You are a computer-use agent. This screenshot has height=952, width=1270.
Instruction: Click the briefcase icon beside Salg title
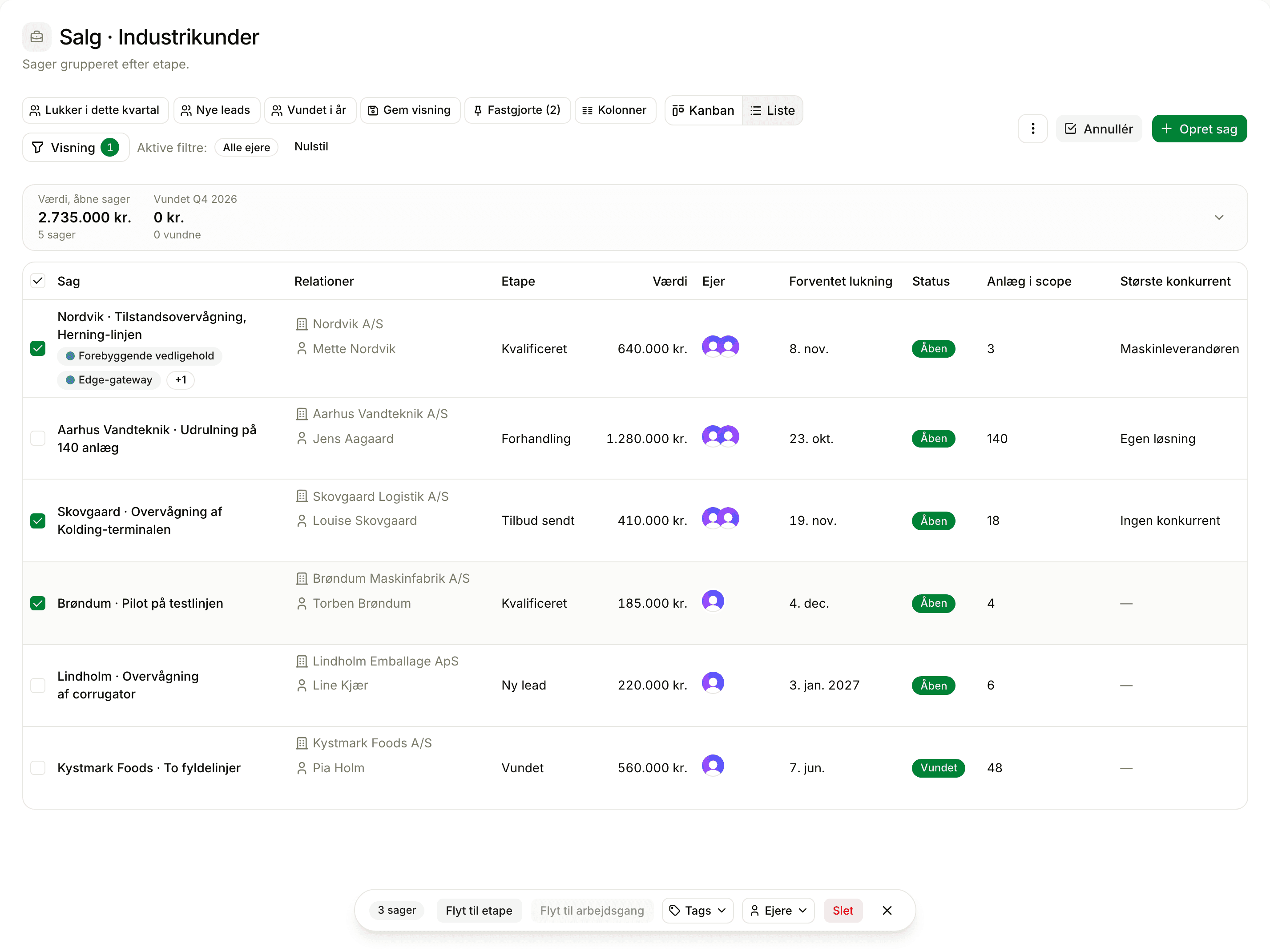click(x=37, y=37)
